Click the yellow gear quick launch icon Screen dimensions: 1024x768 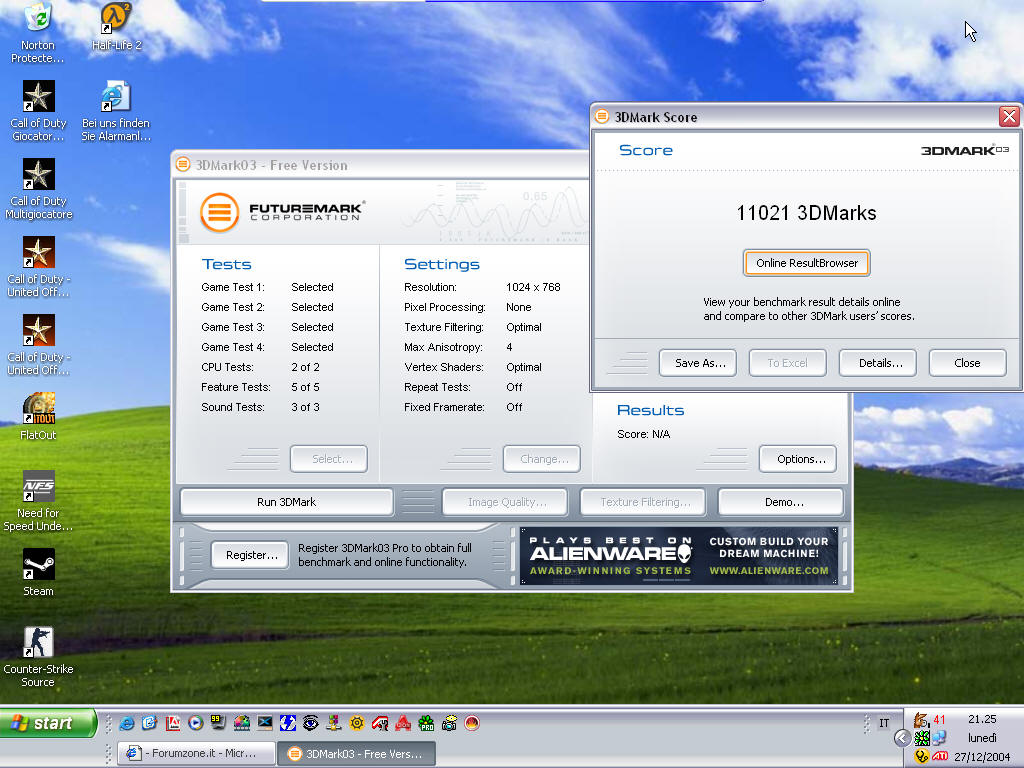[357, 723]
